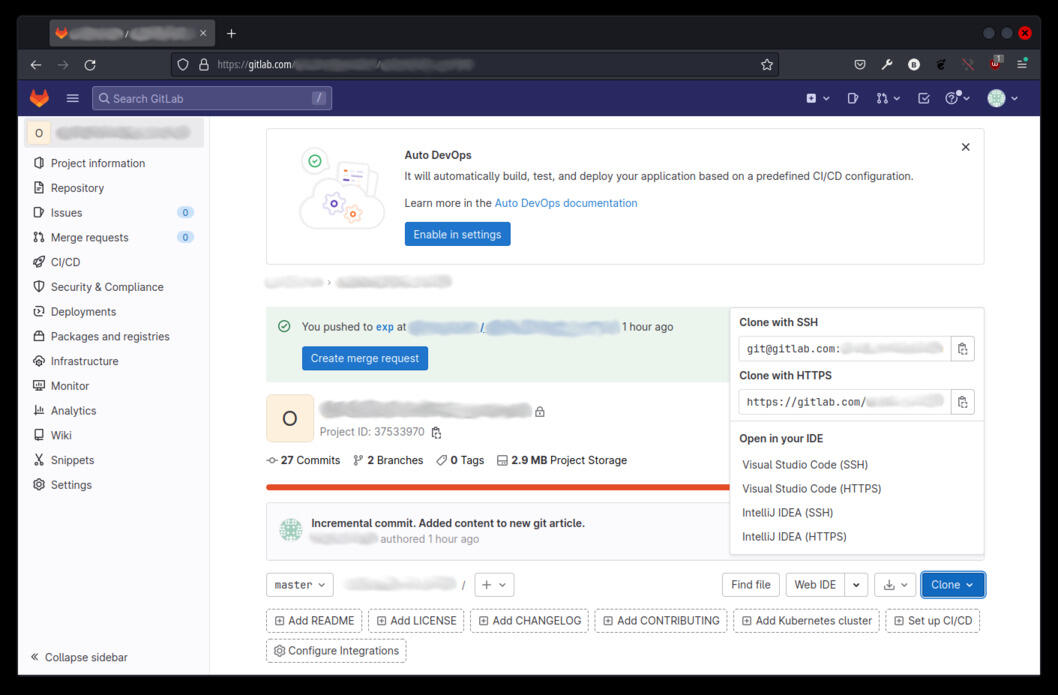Open the To-Do list icon in header

(924, 99)
